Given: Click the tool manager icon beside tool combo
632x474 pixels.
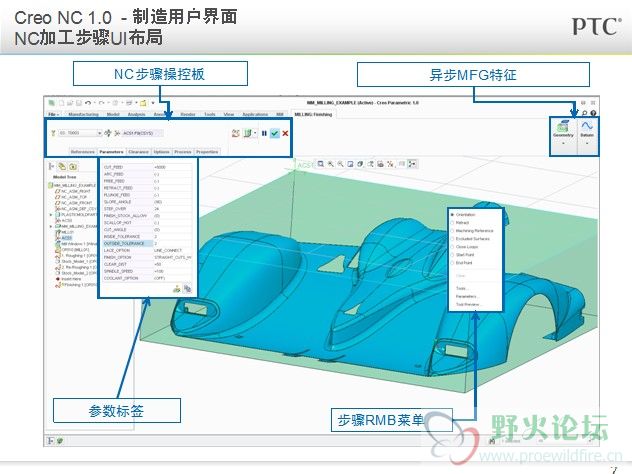Looking at the screenshot, I should [108, 133].
